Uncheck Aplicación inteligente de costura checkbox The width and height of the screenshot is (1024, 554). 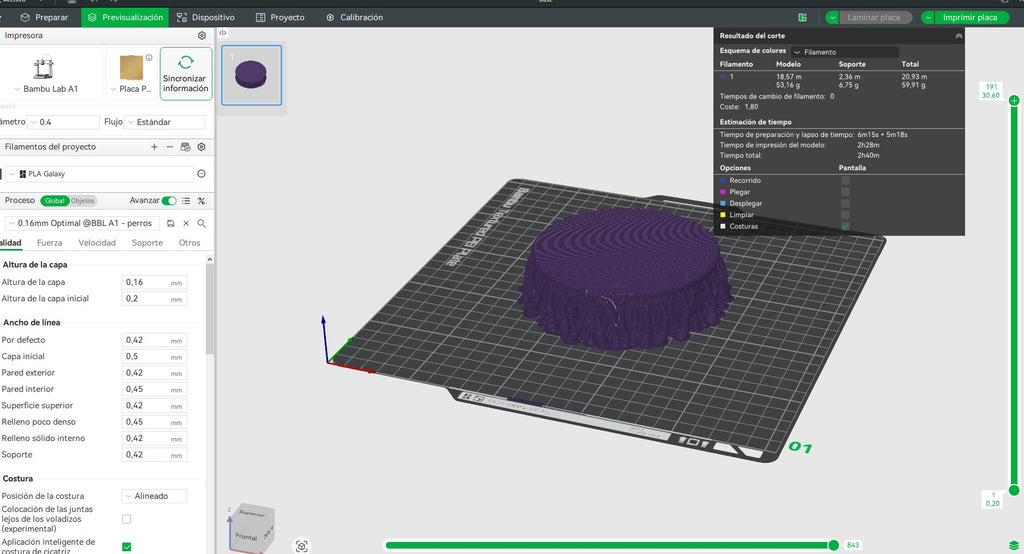127,547
